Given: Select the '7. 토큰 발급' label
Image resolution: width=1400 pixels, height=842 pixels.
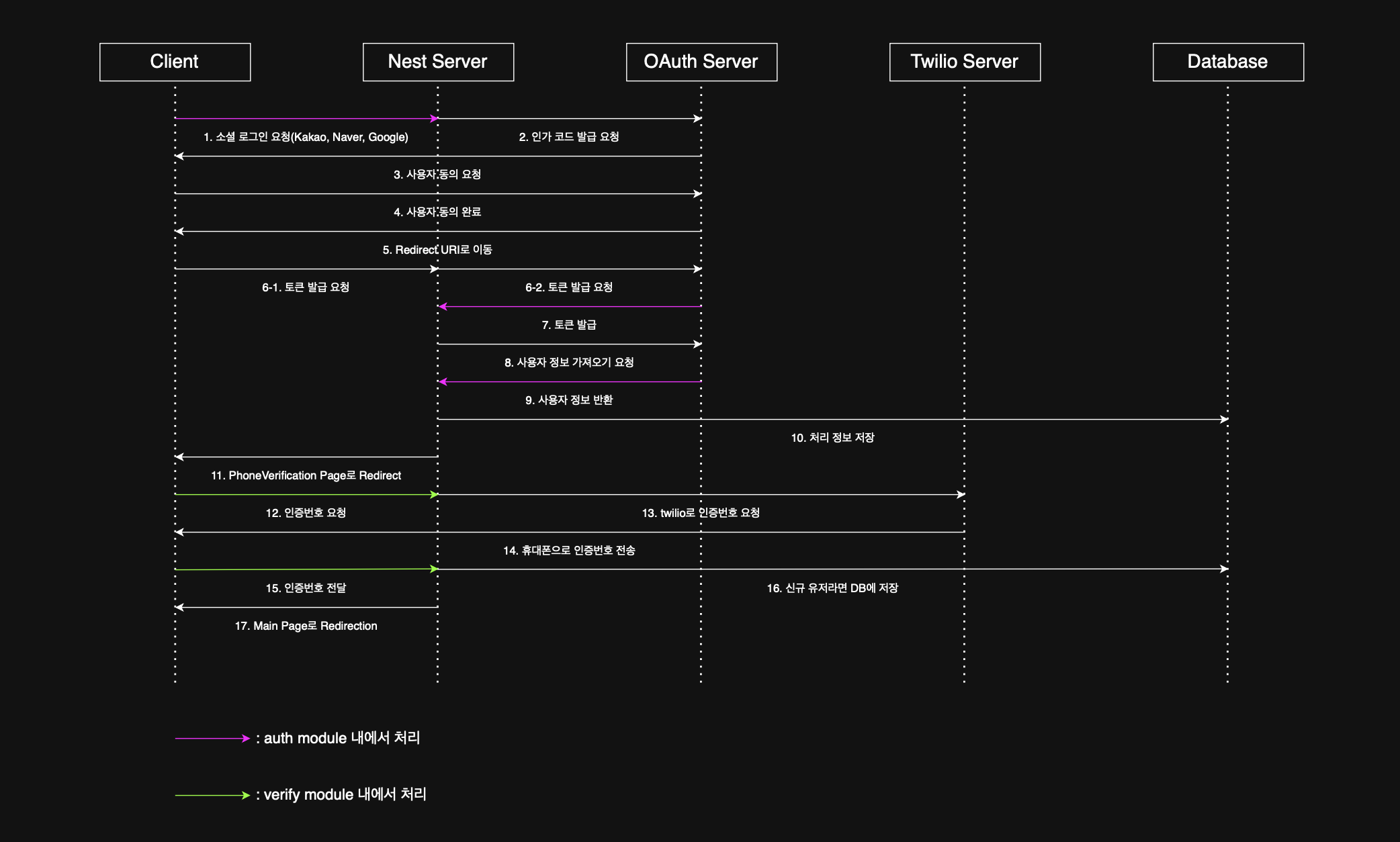Looking at the screenshot, I should click(569, 325).
